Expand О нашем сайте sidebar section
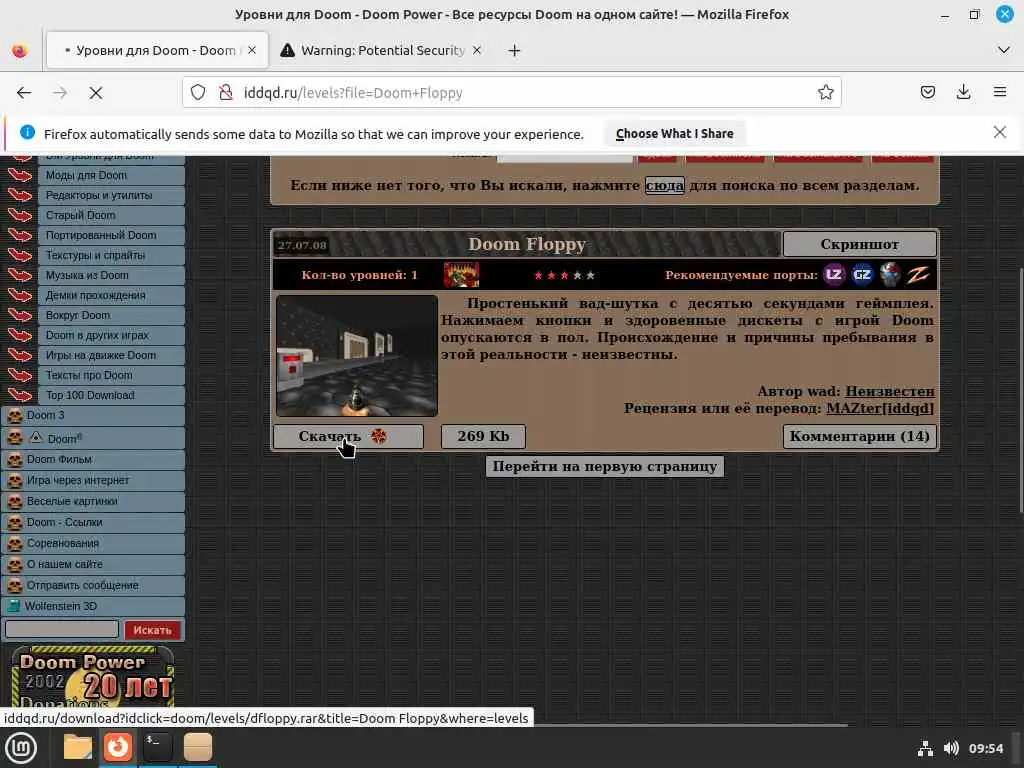Image resolution: width=1024 pixels, height=768 pixels. (93, 564)
